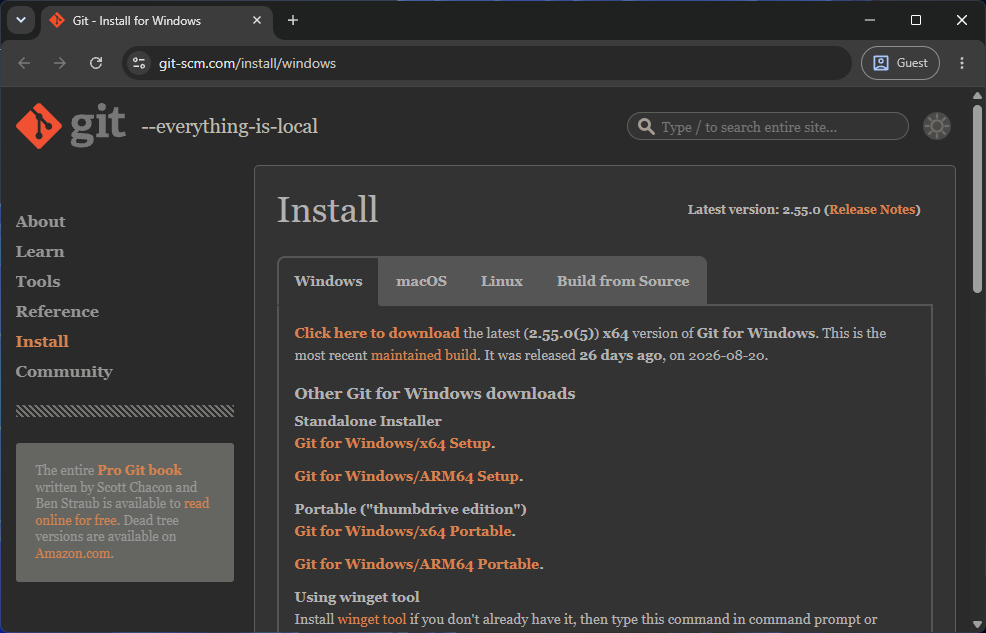This screenshot has height=633, width=986.
Task: Open Chrome three-dot menu
Action: (961, 63)
